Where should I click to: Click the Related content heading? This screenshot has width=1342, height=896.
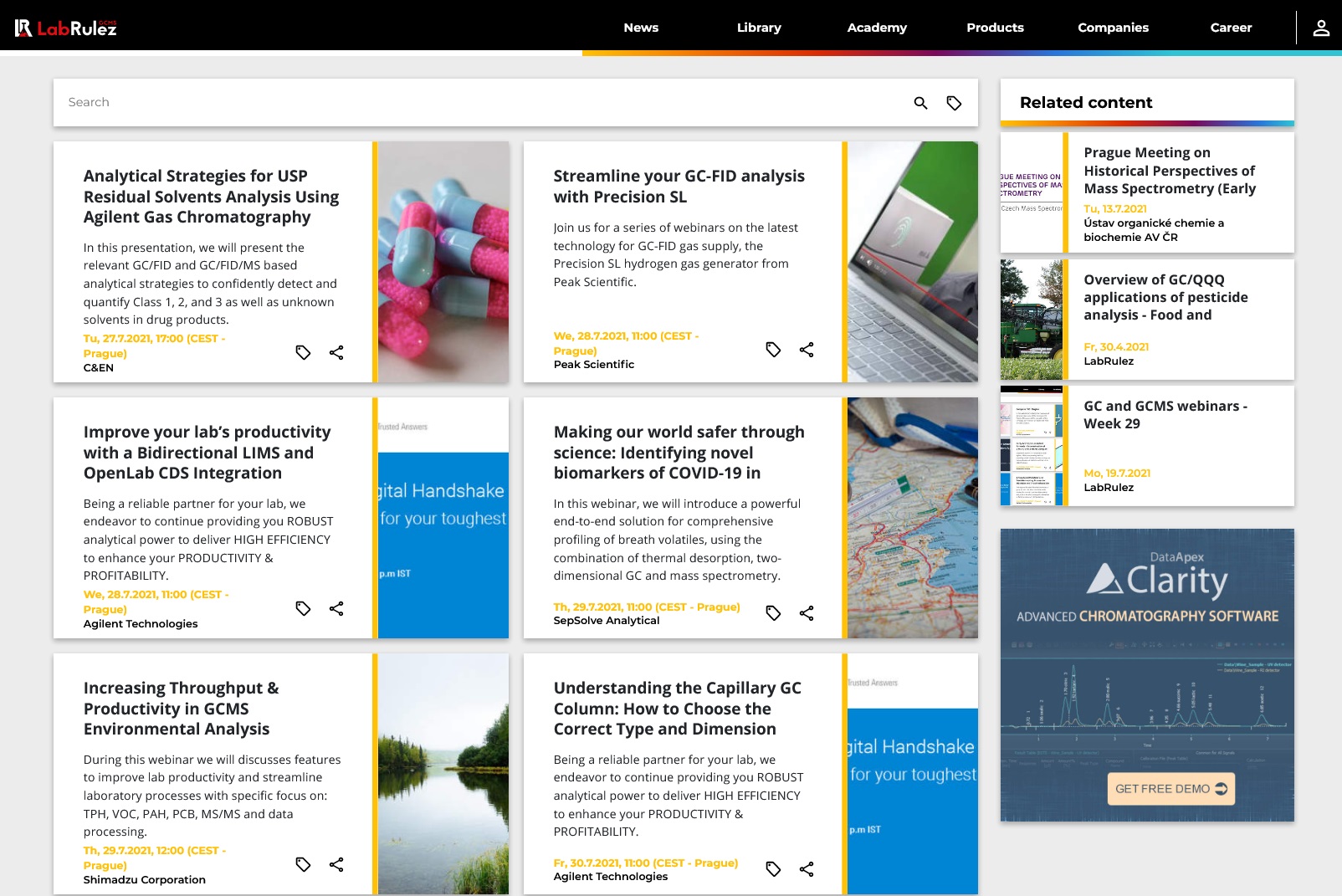click(x=1086, y=103)
